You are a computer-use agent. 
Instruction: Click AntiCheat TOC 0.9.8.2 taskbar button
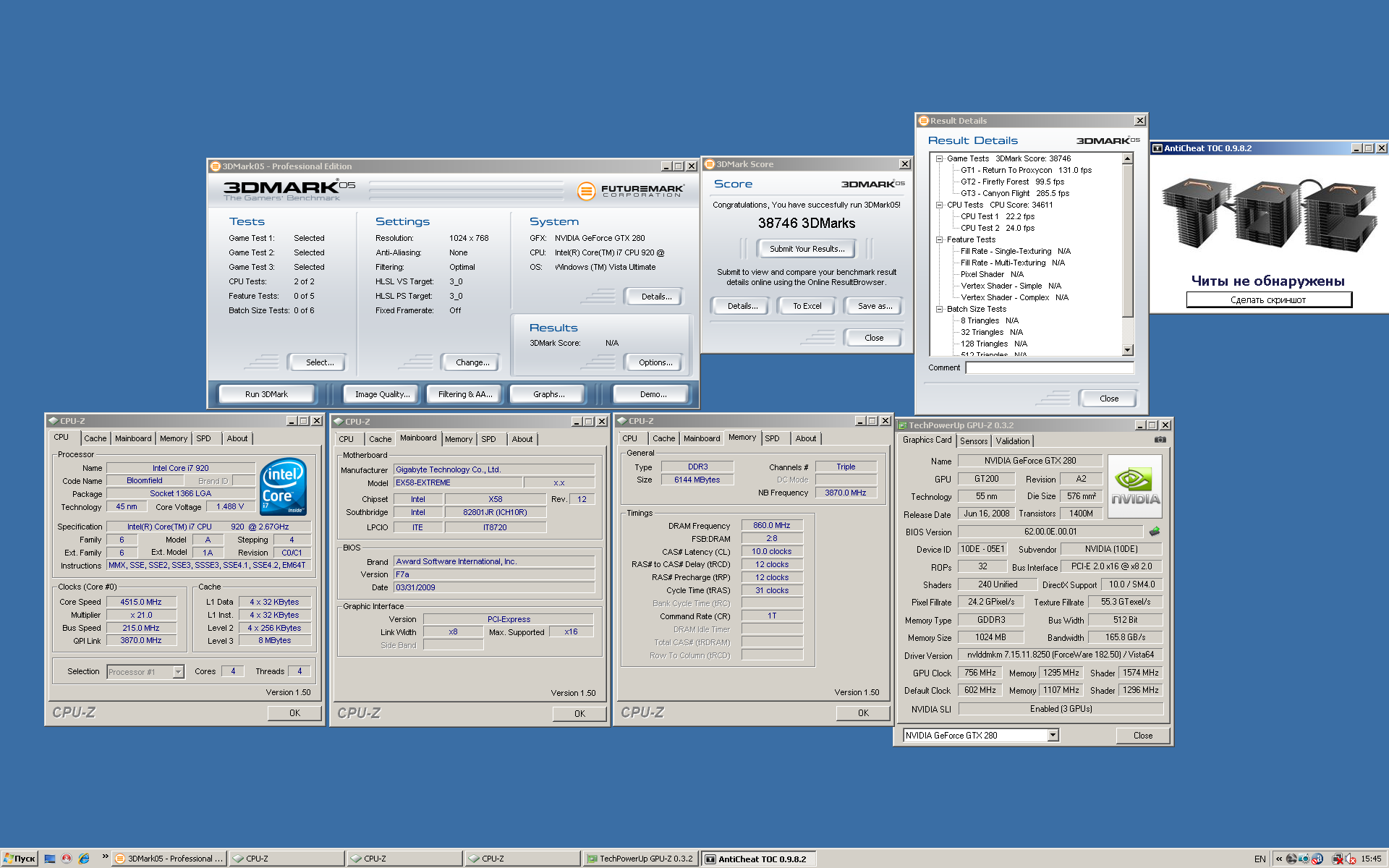(759, 859)
